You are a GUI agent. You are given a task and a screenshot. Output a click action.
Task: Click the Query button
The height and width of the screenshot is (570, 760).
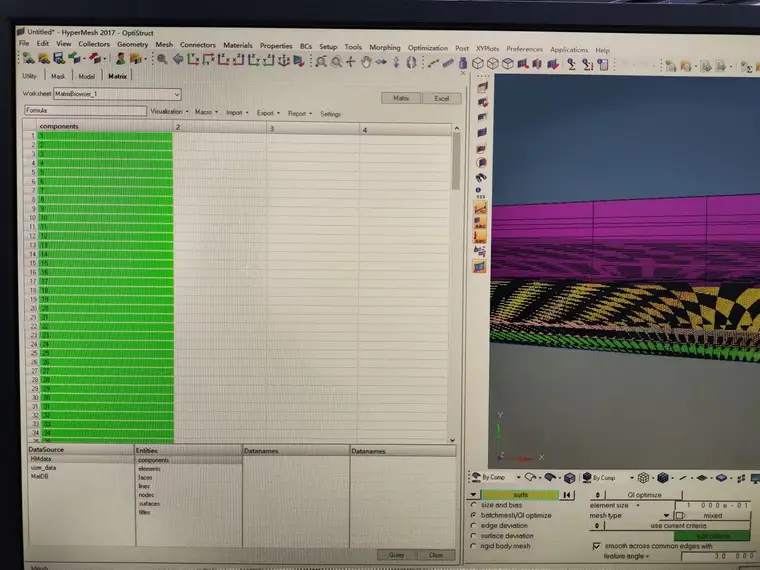point(396,555)
